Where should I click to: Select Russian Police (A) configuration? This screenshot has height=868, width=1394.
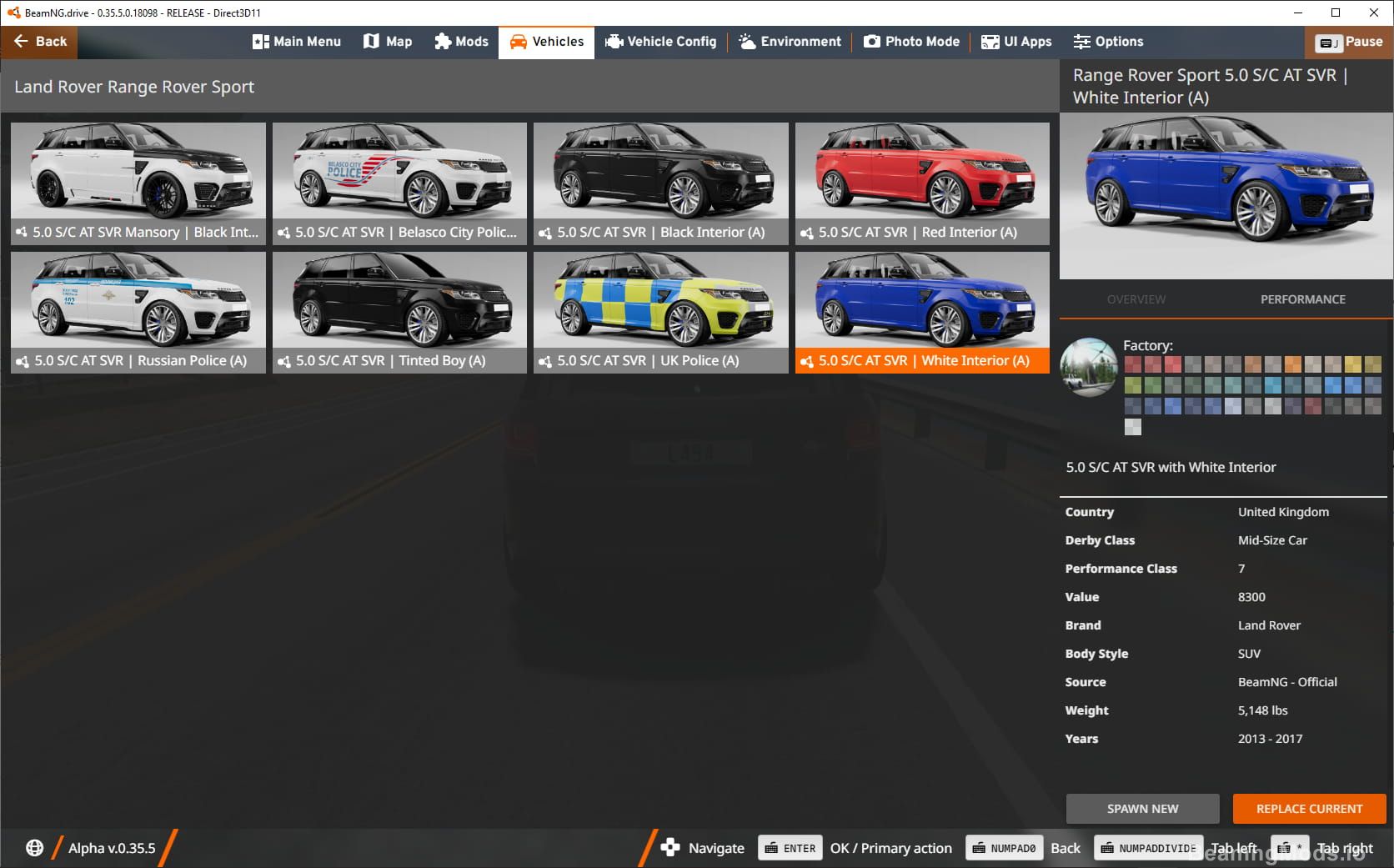[138, 312]
